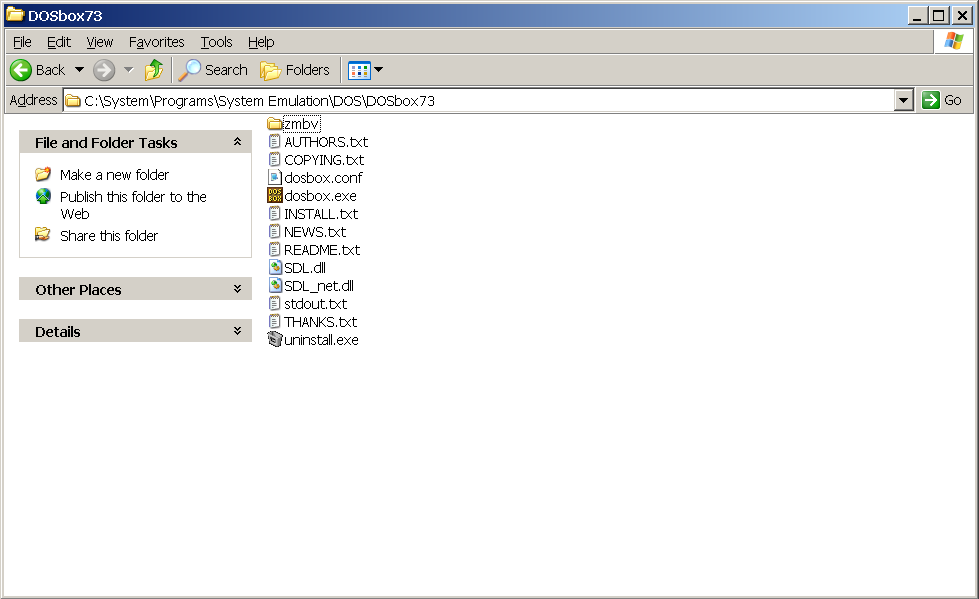Open the Edit menu
Image resolution: width=979 pixels, height=599 pixels.
[59, 42]
